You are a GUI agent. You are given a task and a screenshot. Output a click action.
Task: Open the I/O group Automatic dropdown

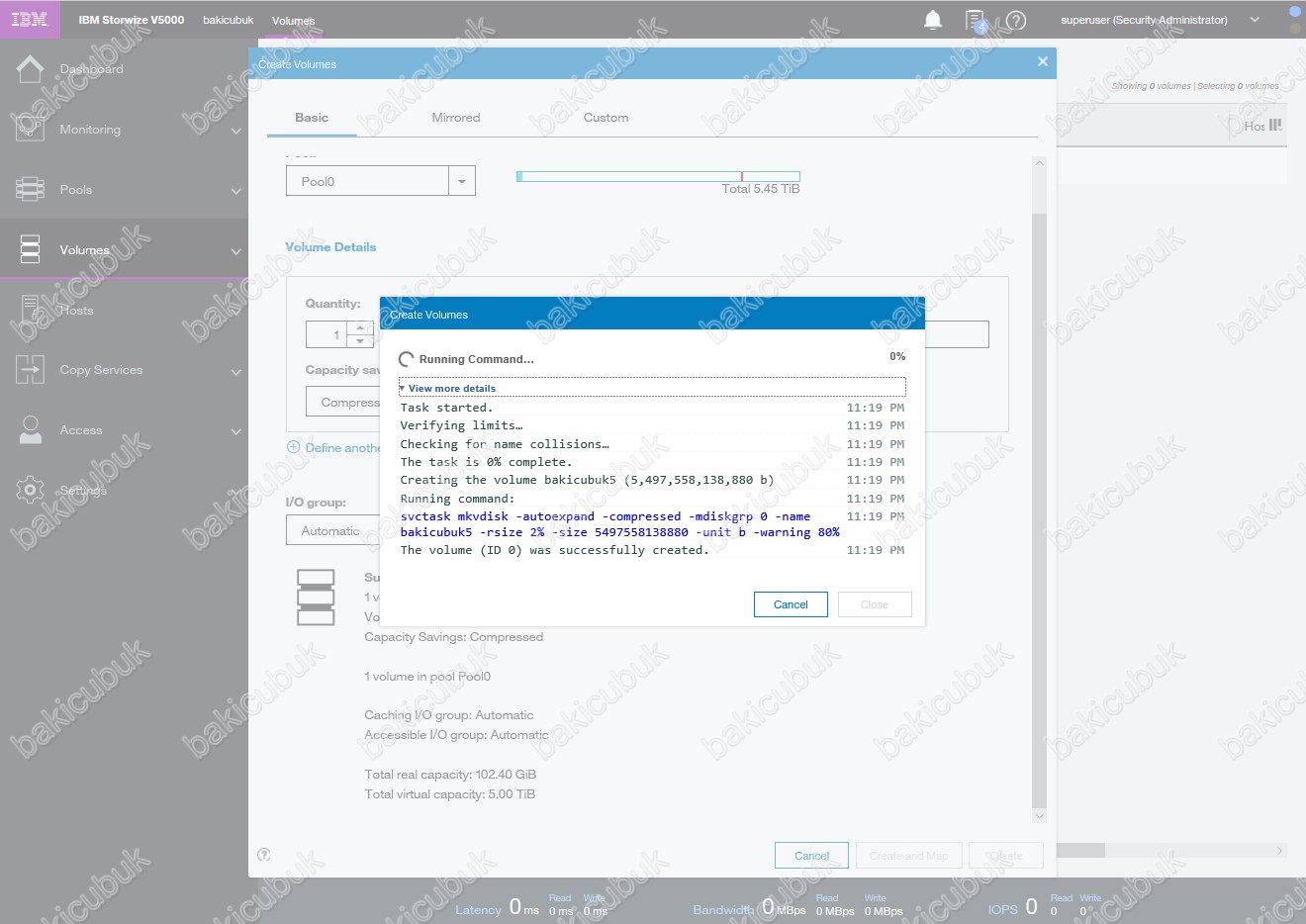point(332,531)
